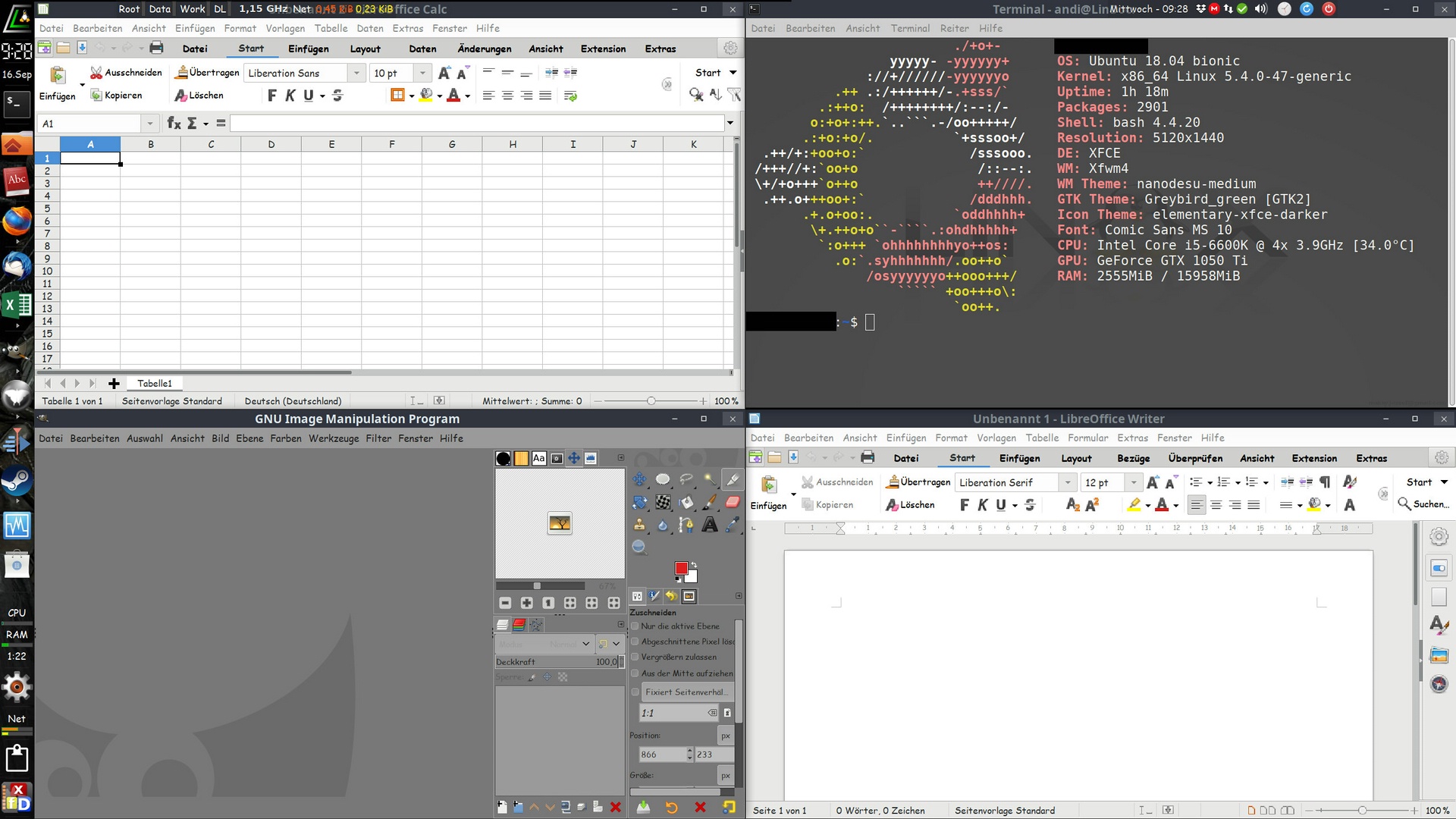Open the Filter menu in GIMP

click(378, 438)
